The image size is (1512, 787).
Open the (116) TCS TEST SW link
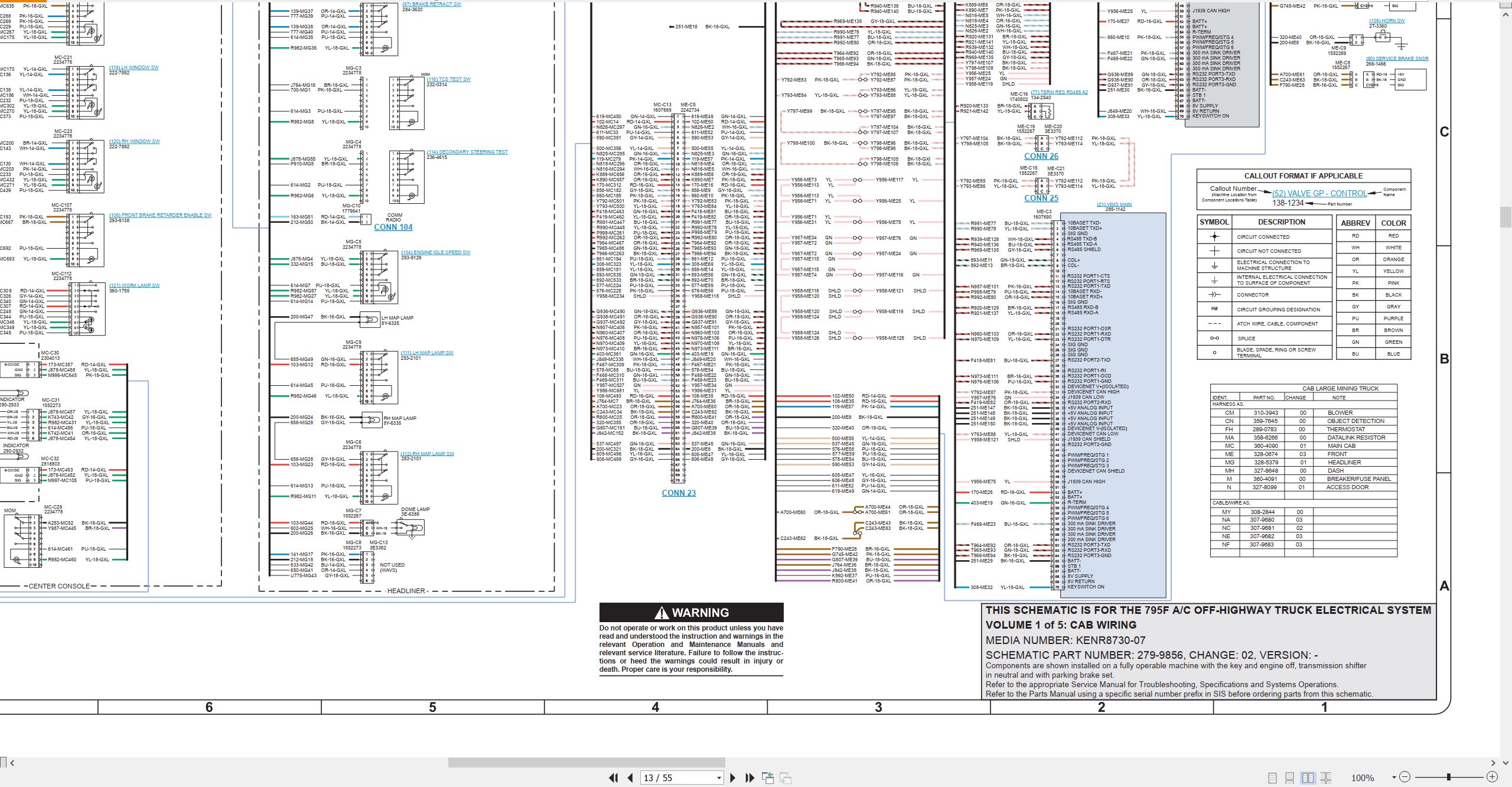click(x=448, y=80)
